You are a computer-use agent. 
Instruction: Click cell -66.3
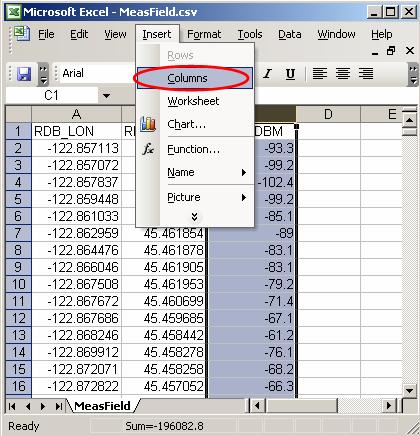point(251,386)
